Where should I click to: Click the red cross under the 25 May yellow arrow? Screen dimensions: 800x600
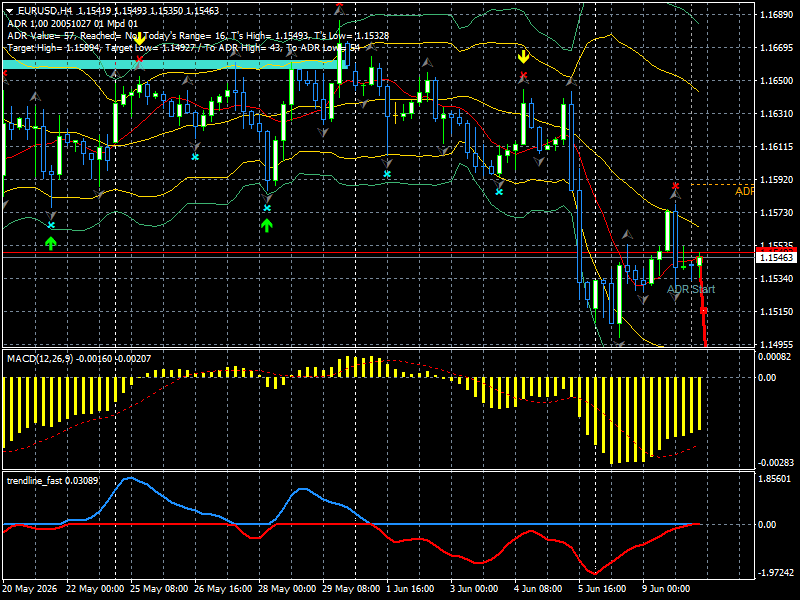[x=140, y=60]
